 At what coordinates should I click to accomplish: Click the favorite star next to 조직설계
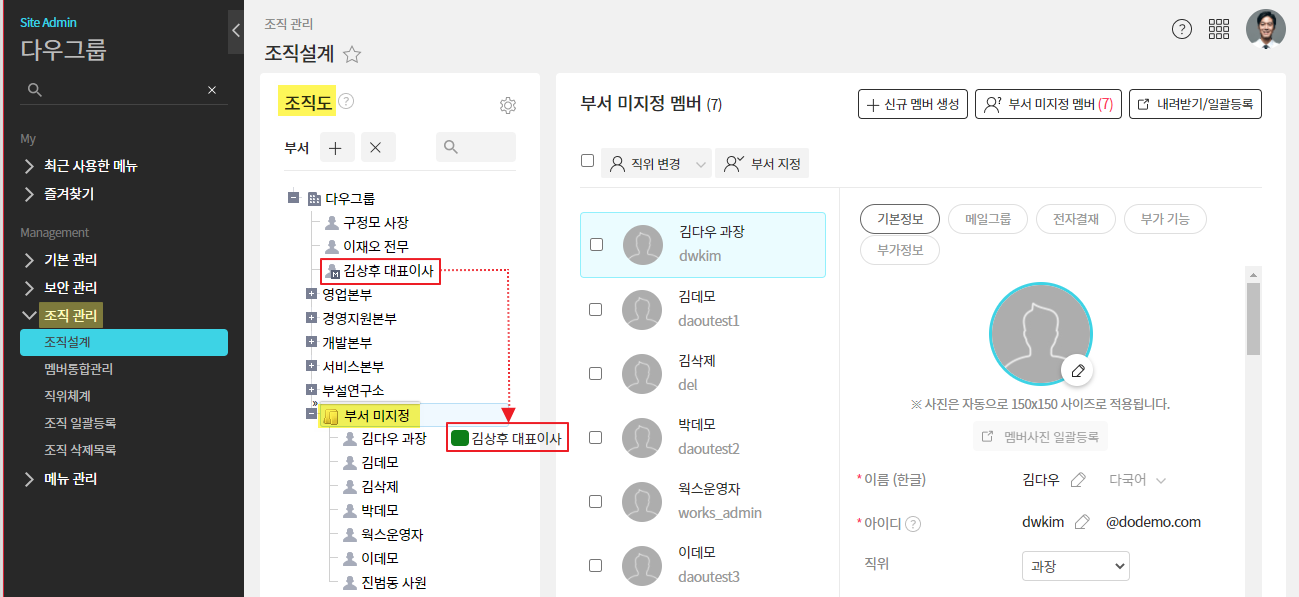352,55
